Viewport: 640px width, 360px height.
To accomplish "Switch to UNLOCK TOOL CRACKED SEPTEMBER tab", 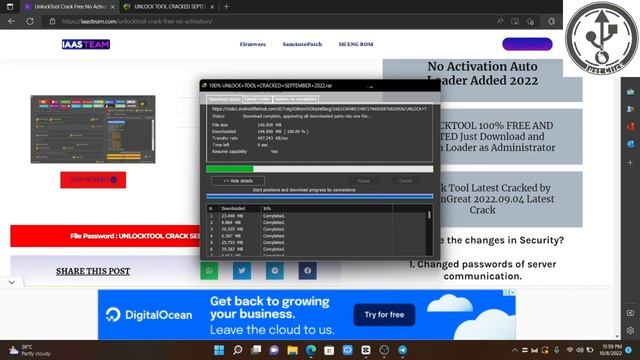I will pos(169,7).
